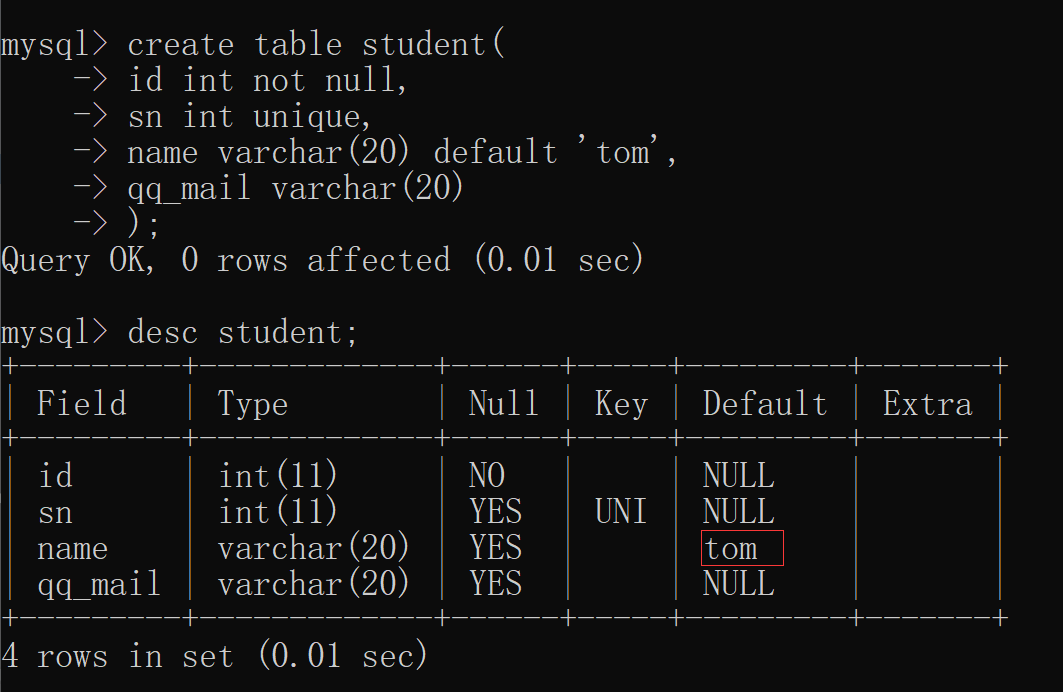Screen dimensions: 1063x692
Task: Click the 'create table student(' command line
Action: pos(316,45)
